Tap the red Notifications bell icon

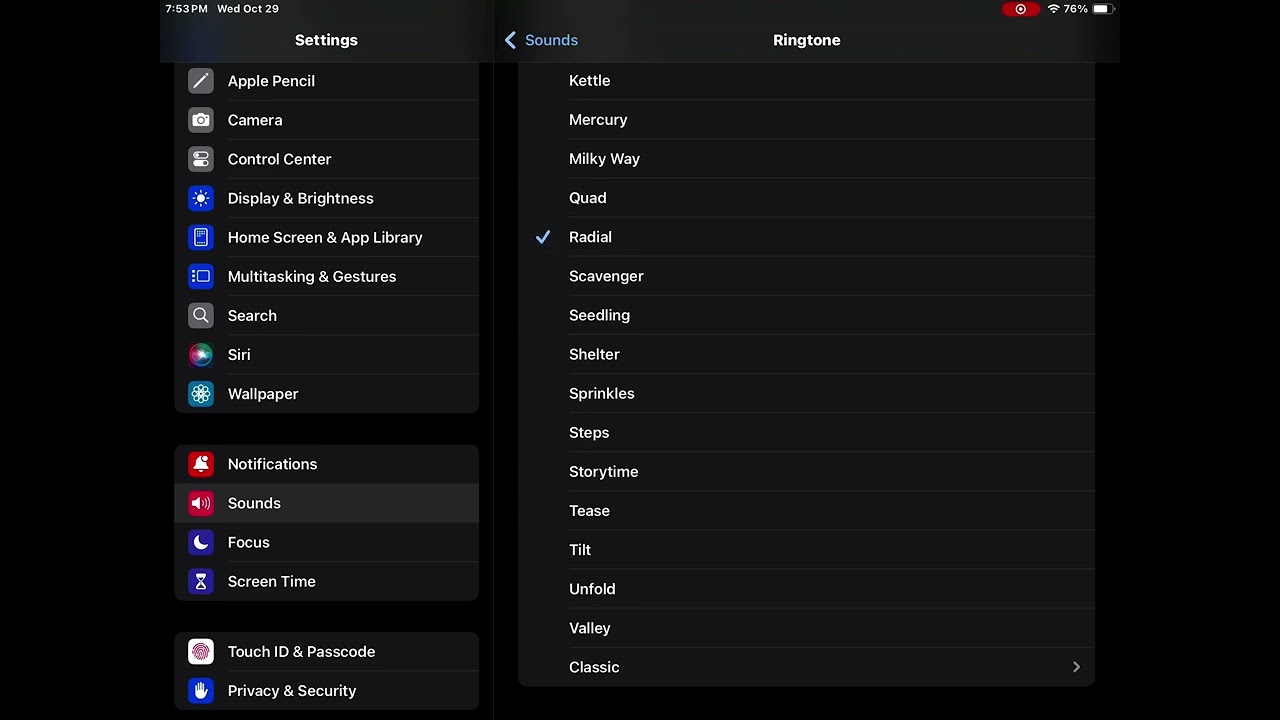click(x=201, y=464)
